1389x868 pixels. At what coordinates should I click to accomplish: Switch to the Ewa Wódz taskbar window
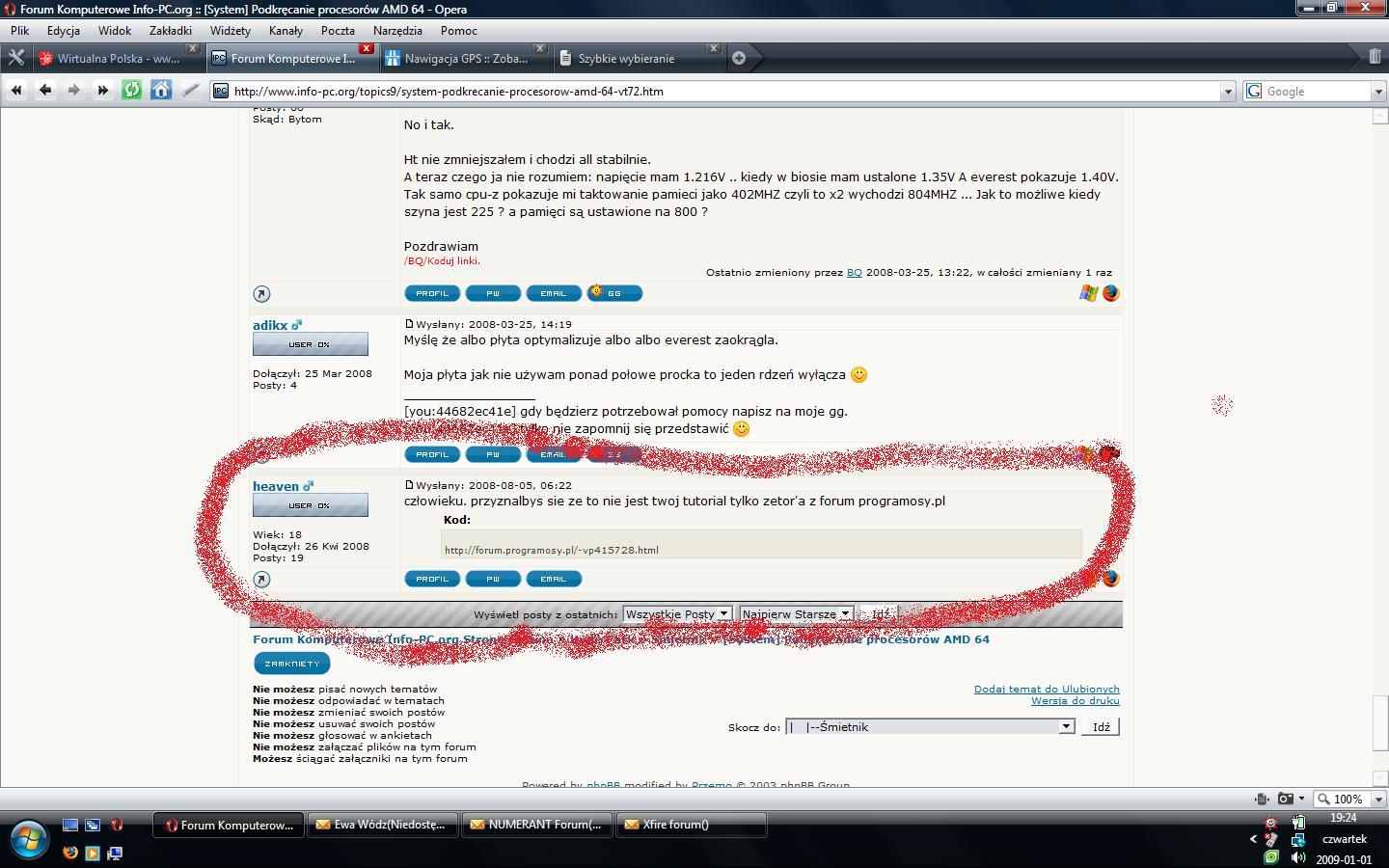click(383, 825)
